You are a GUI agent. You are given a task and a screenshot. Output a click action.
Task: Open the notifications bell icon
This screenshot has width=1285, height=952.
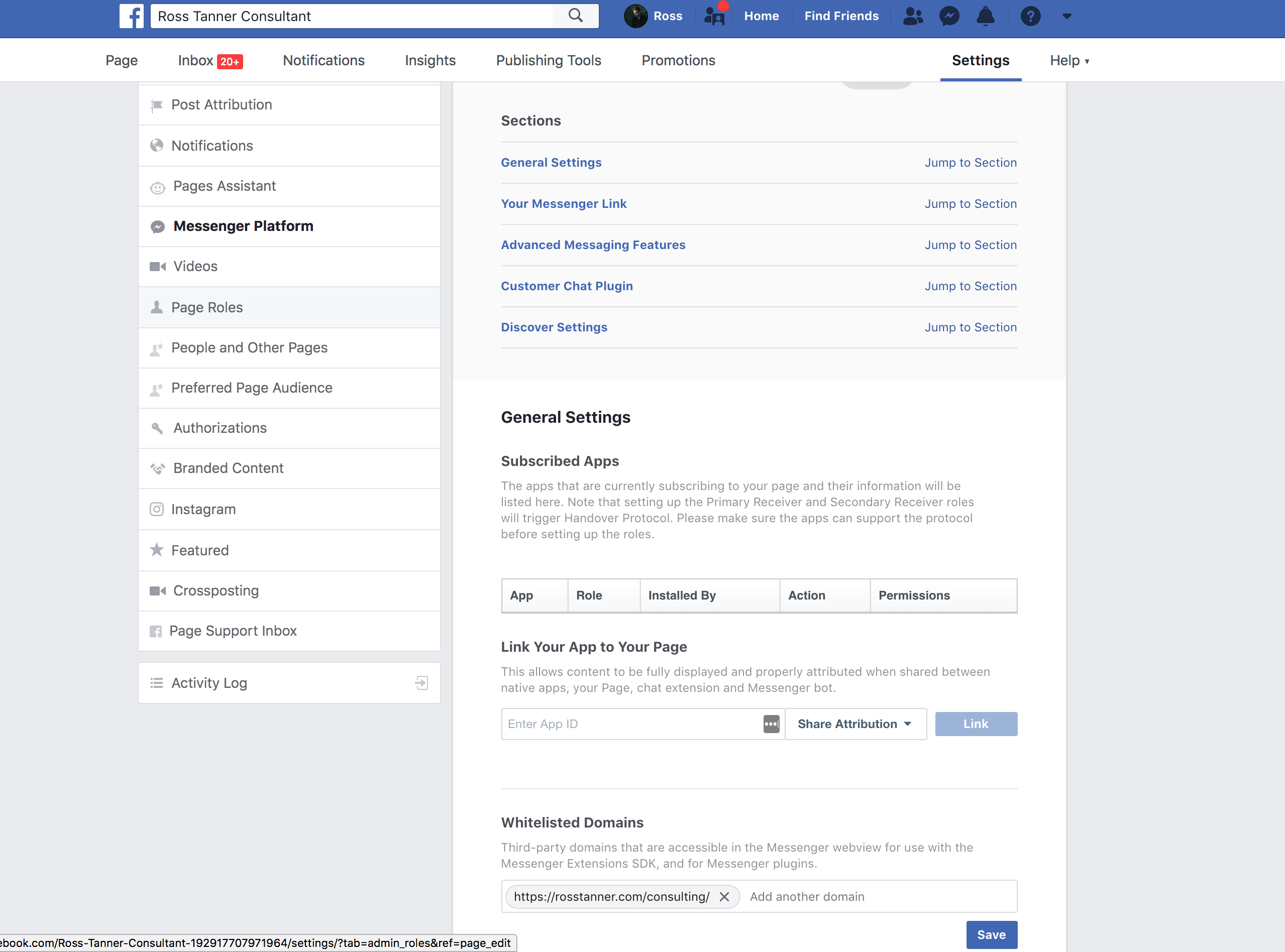pyautogui.click(x=985, y=16)
